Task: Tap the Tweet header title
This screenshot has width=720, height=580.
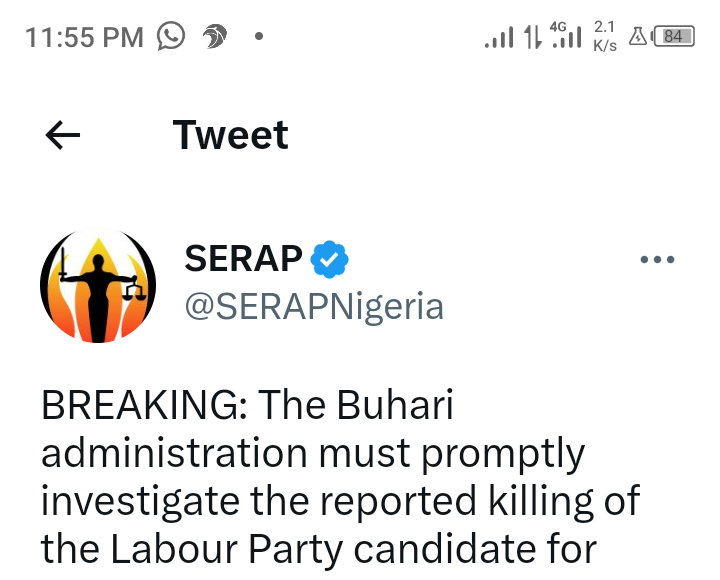Action: tap(231, 135)
